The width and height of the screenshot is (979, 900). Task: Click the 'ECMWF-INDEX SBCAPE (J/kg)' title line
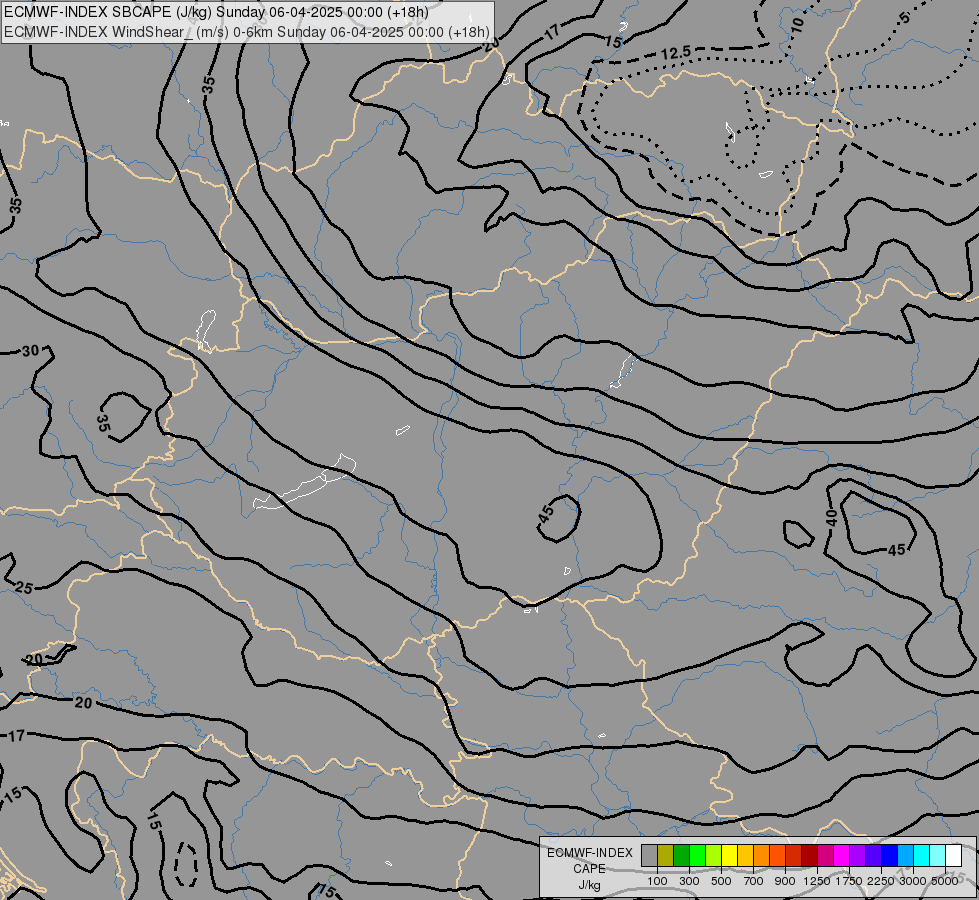[216, 12]
